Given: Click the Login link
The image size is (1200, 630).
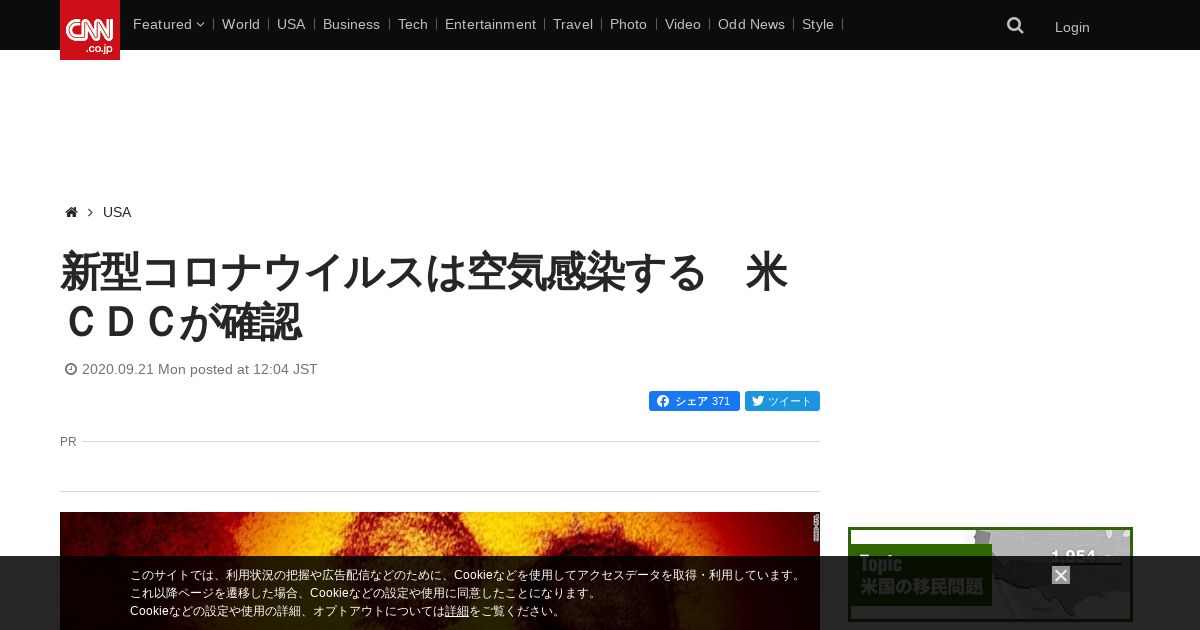Looking at the screenshot, I should click(1072, 27).
